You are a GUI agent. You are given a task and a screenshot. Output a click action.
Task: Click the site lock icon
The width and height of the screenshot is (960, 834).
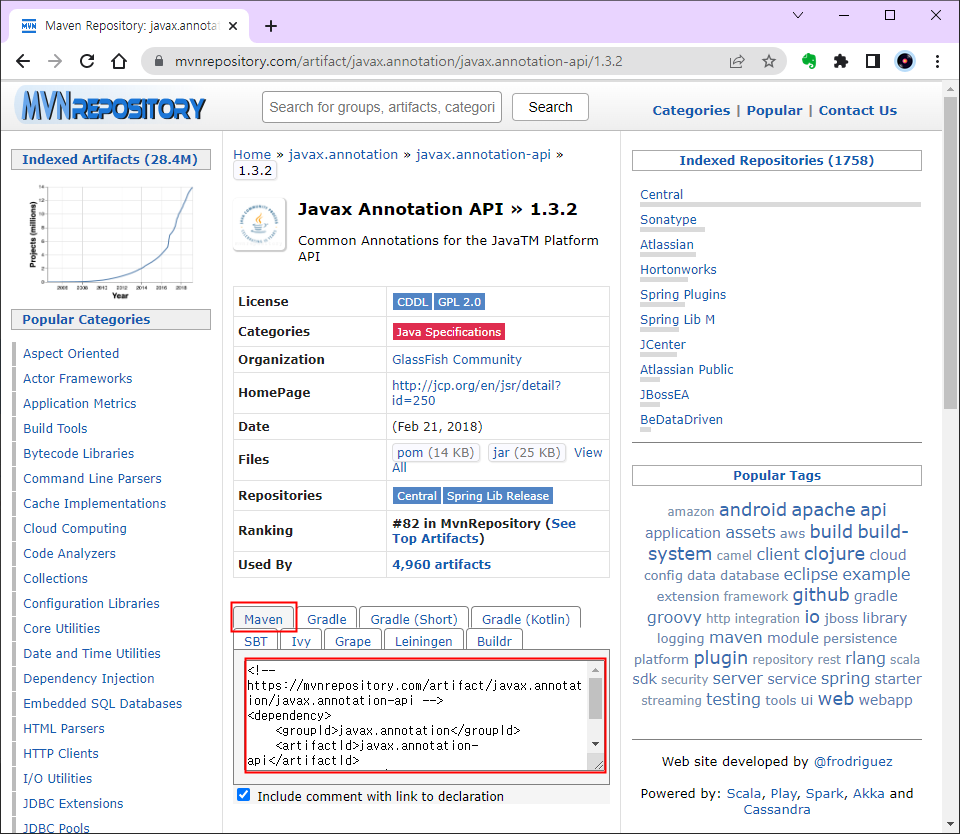coord(159,61)
